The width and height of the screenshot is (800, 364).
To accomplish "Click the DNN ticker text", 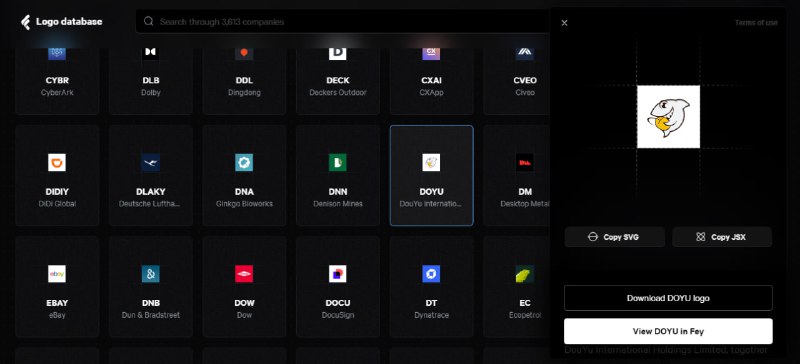I will 338,191.
